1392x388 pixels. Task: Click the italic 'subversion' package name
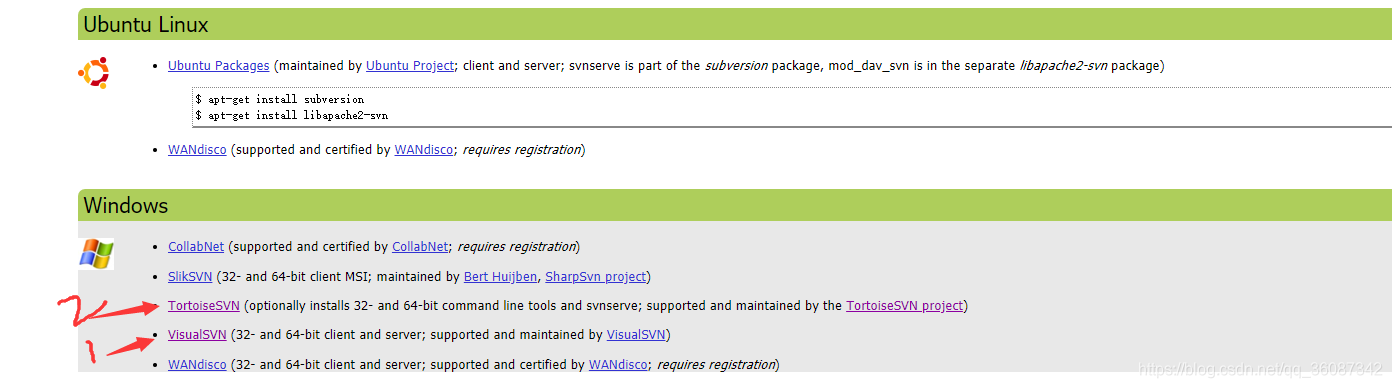click(736, 66)
